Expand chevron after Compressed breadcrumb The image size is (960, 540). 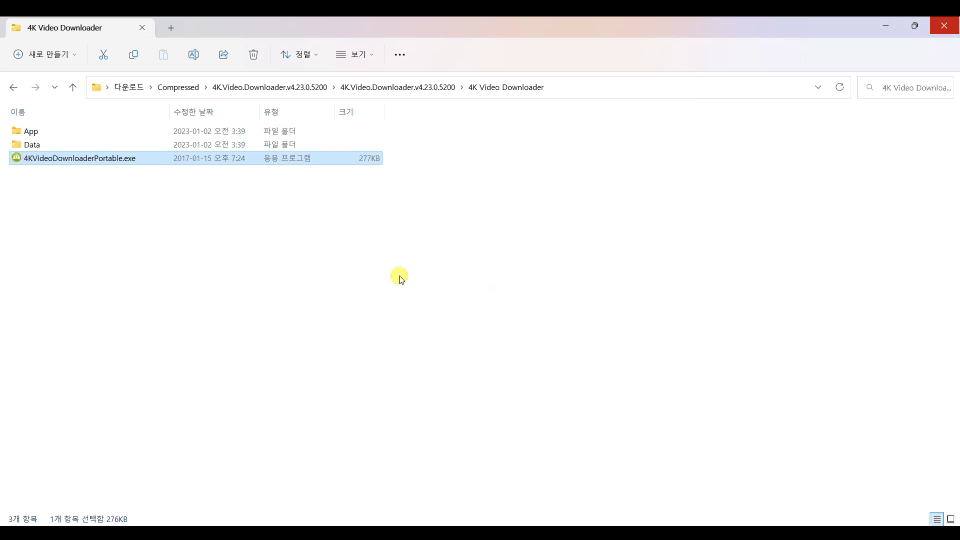[206, 88]
